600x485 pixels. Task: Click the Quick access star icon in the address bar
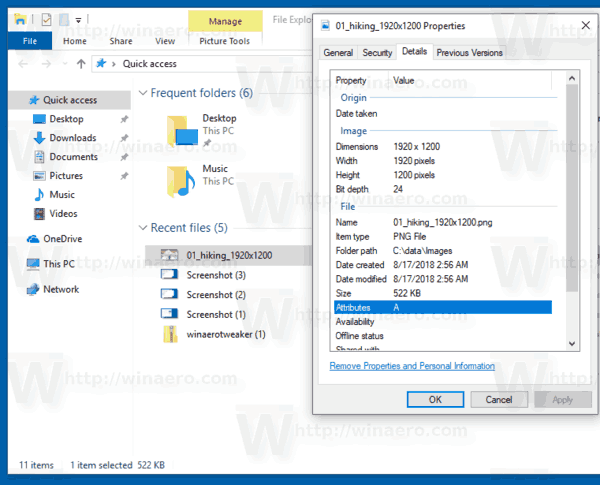pyautogui.click(x=101, y=63)
